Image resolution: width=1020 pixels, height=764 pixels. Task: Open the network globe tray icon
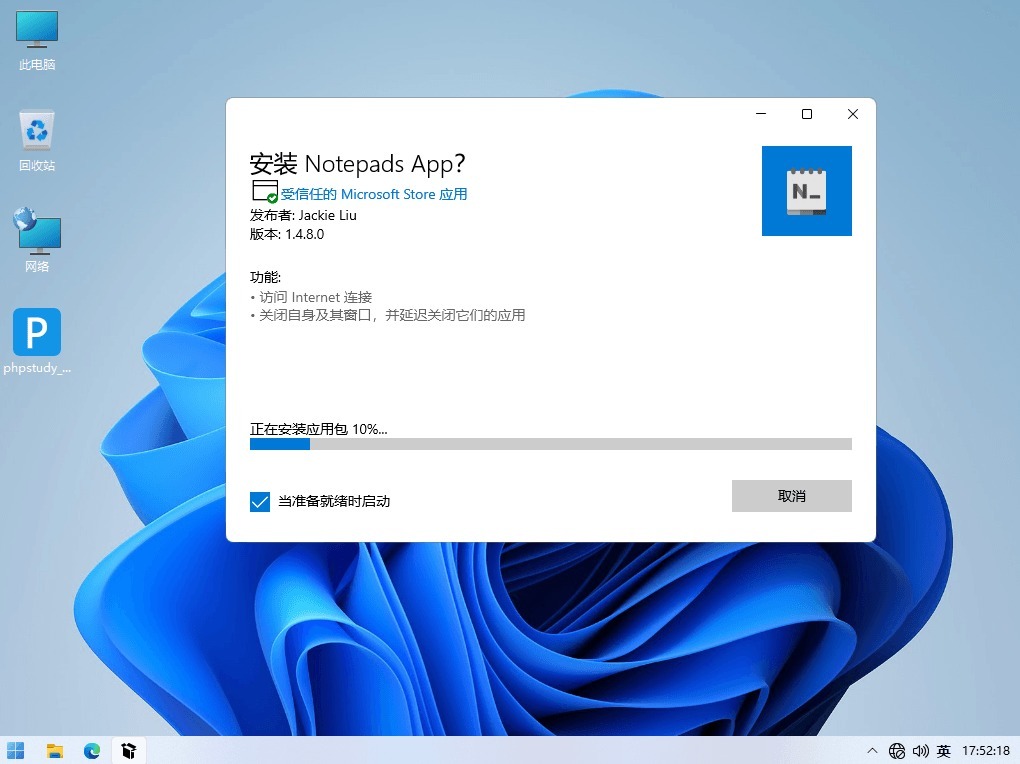point(897,751)
